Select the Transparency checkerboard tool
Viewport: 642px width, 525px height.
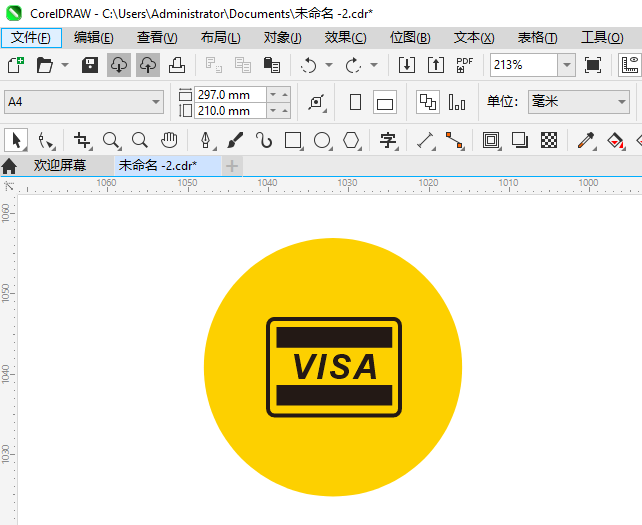(x=549, y=140)
